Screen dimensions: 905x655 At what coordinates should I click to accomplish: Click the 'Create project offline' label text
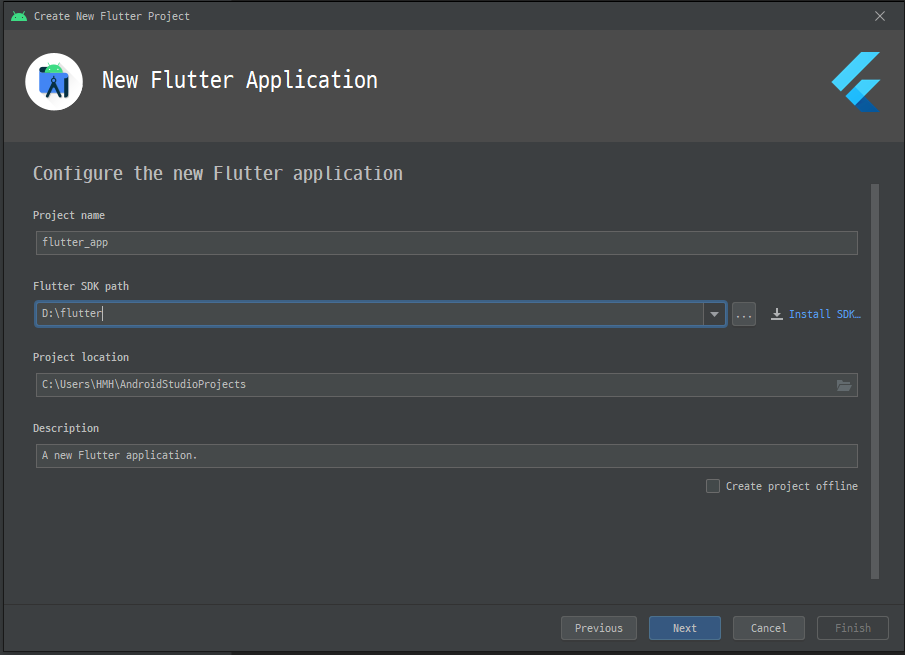(x=791, y=486)
